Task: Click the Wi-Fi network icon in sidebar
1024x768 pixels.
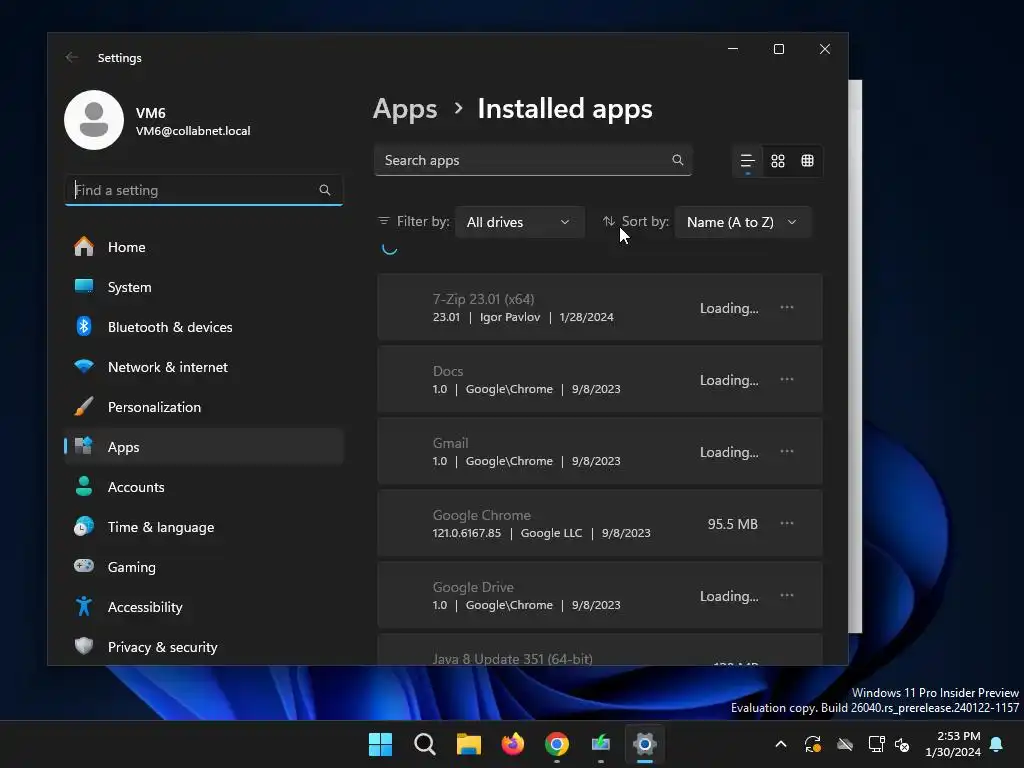Action: coord(84,366)
